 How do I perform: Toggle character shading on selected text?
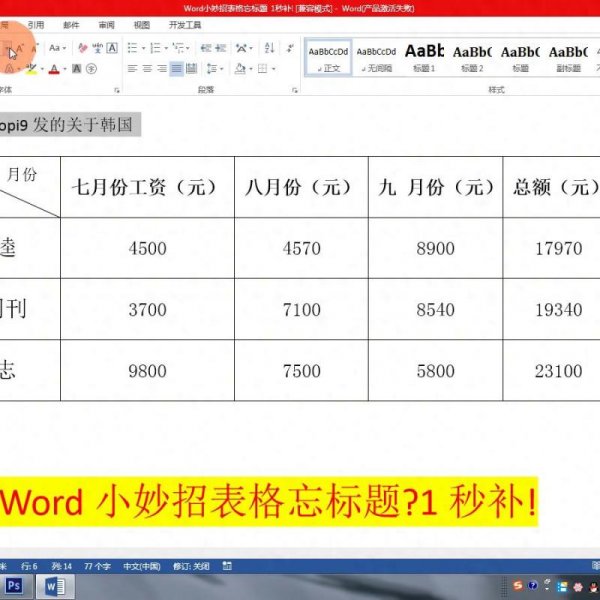(75, 69)
